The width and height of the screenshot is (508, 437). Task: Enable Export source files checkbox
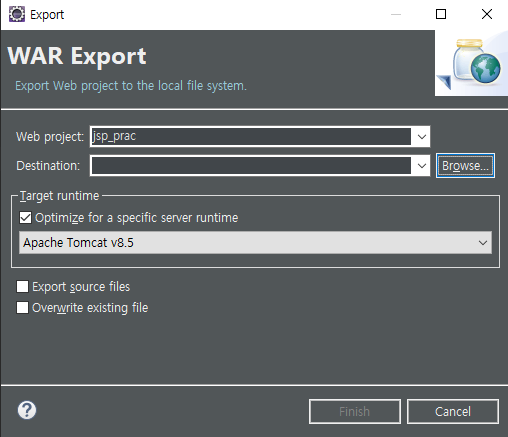tap(22, 286)
